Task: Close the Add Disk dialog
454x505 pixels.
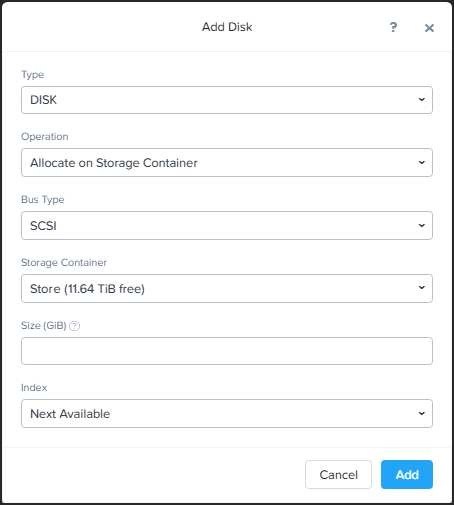Action: coord(429,28)
